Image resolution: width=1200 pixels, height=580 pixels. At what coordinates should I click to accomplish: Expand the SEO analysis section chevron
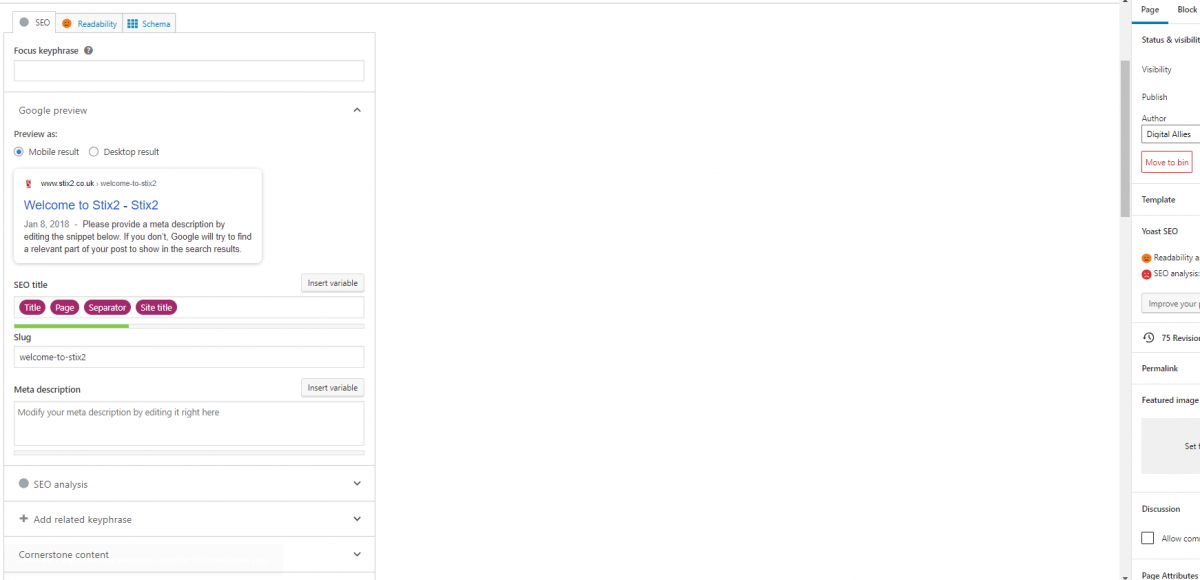357,483
